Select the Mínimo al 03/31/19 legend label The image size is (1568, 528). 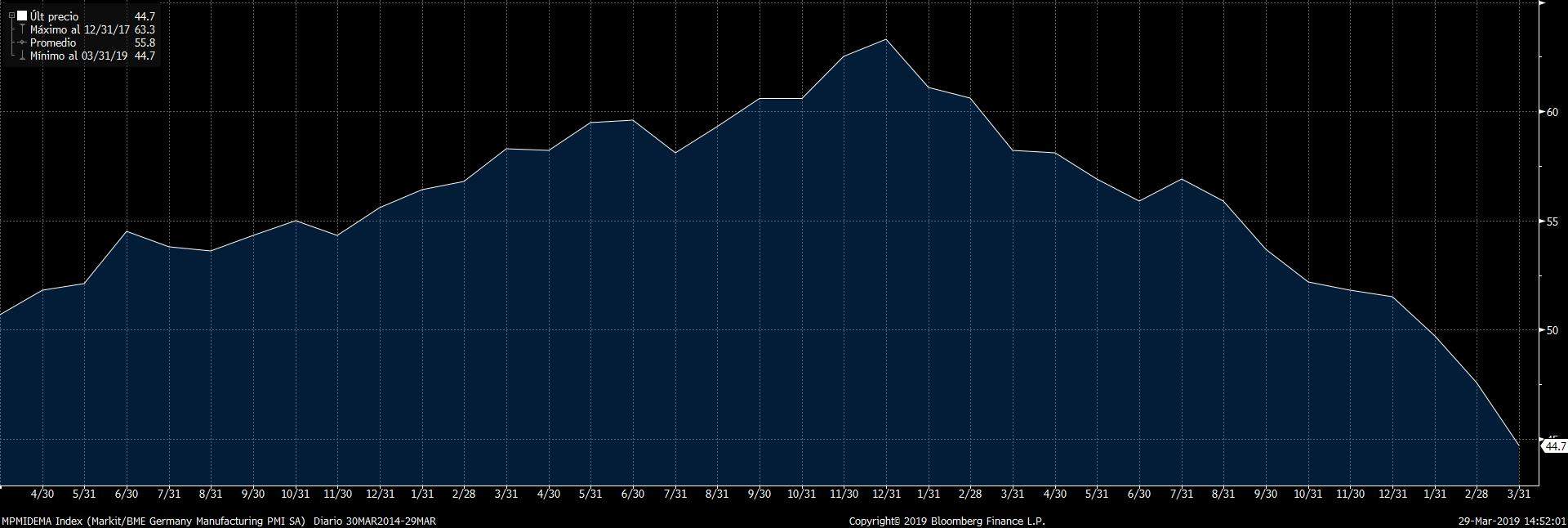(x=78, y=56)
